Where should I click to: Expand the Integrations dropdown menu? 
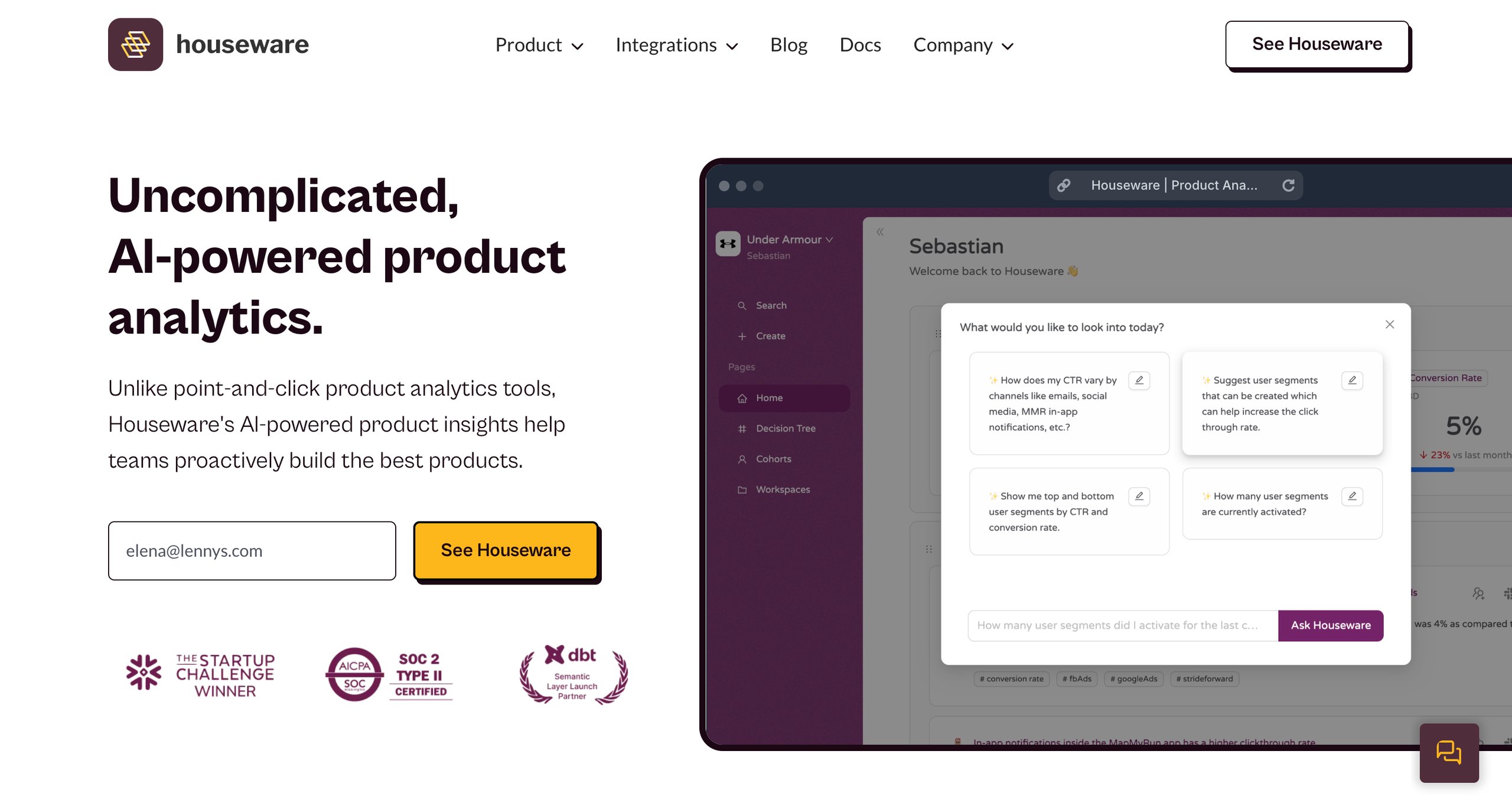click(676, 44)
